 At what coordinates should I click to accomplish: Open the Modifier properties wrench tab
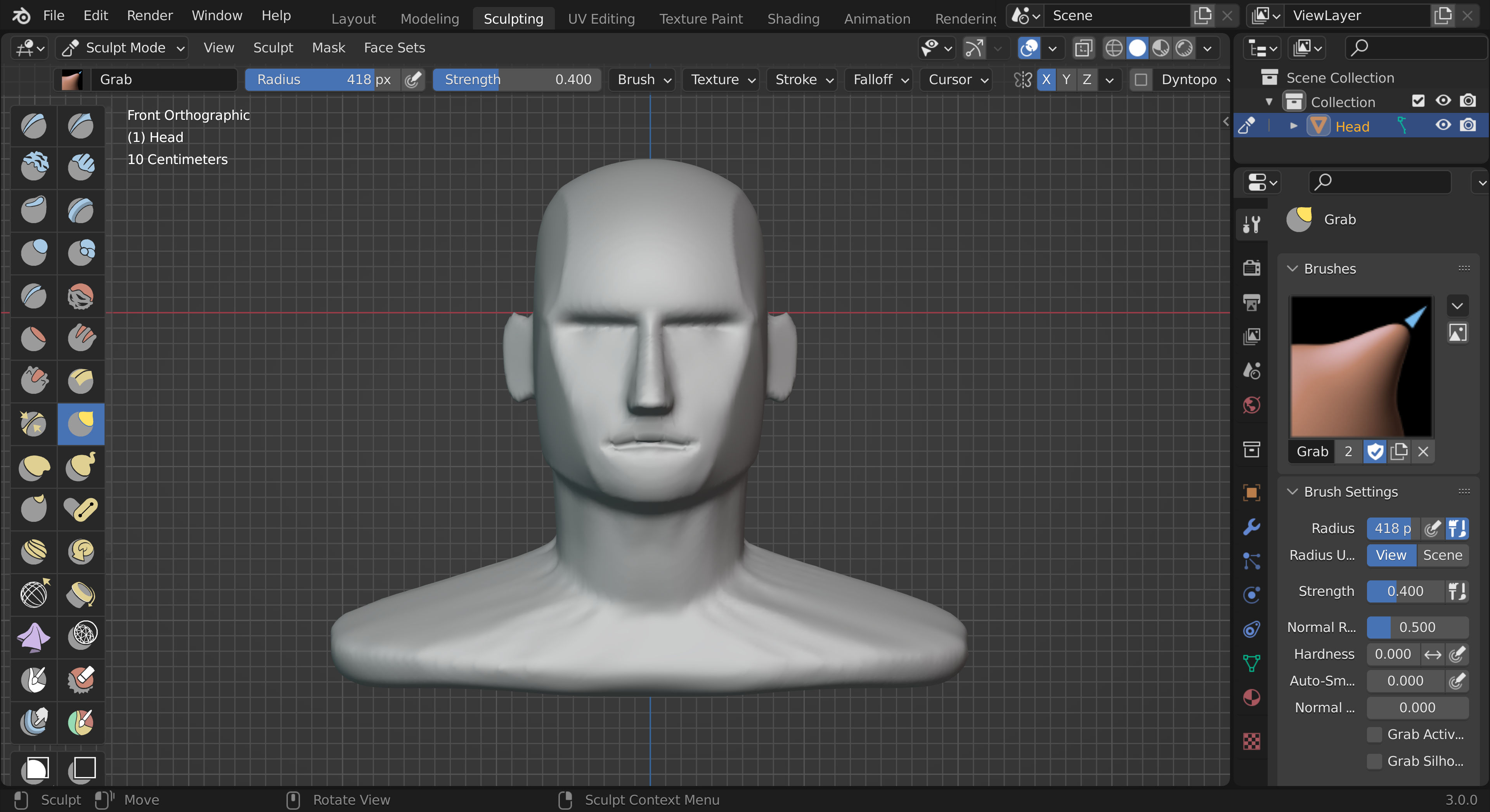1251,527
